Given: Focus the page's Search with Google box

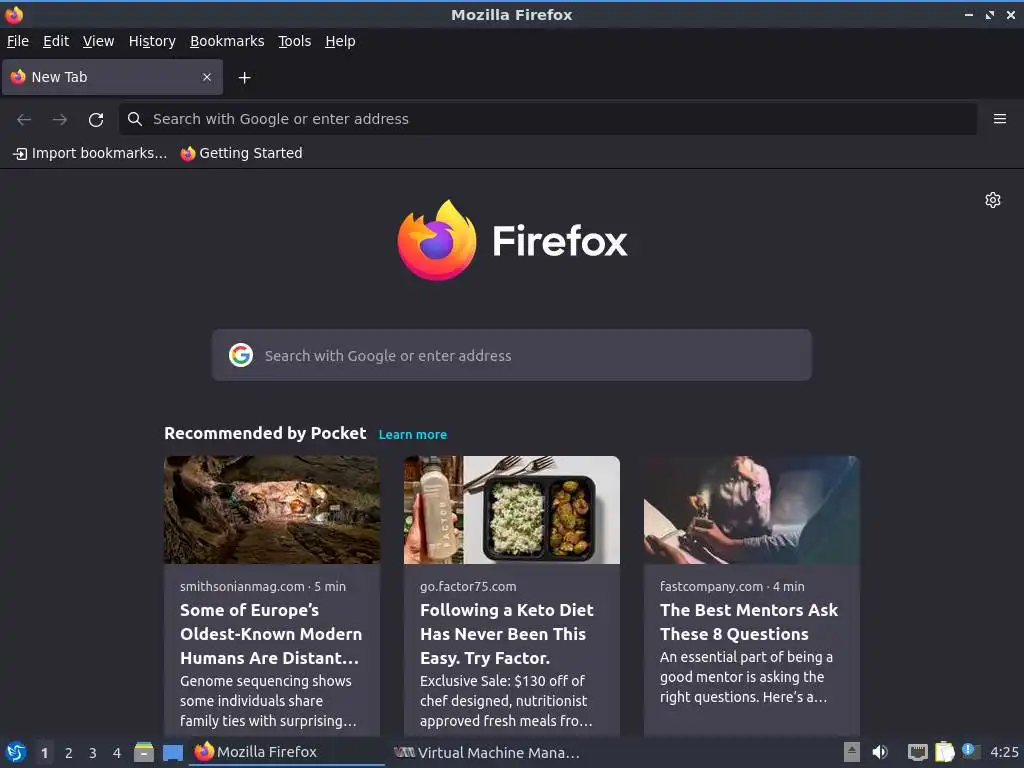Looking at the screenshot, I should pyautogui.click(x=511, y=355).
